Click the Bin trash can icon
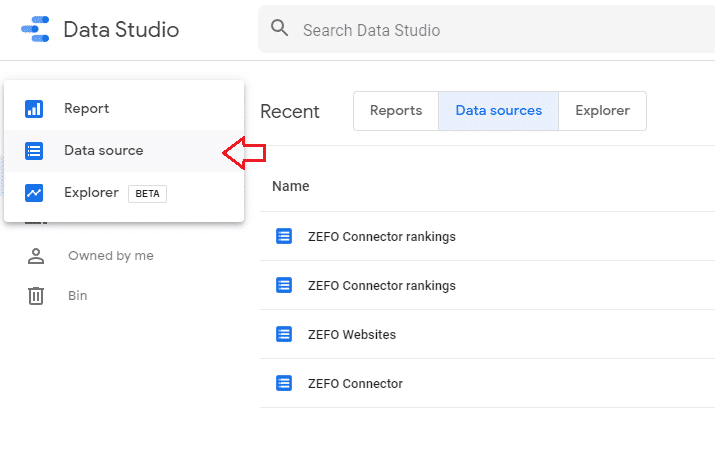 tap(36, 296)
